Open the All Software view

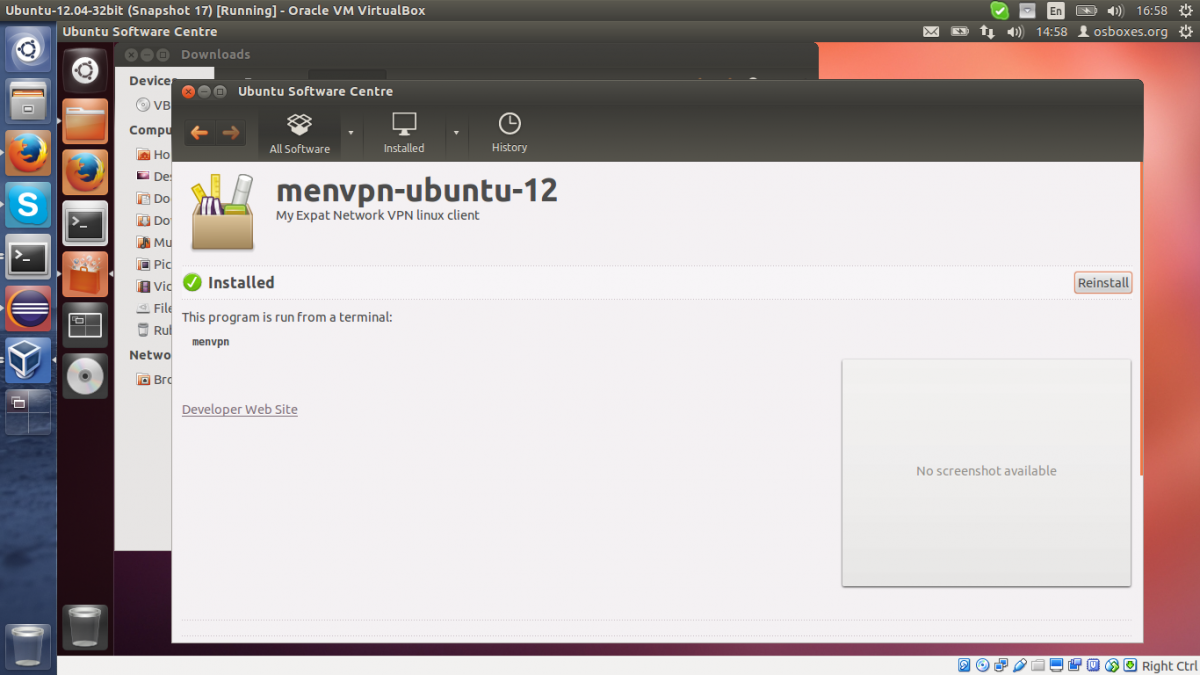pos(299,133)
